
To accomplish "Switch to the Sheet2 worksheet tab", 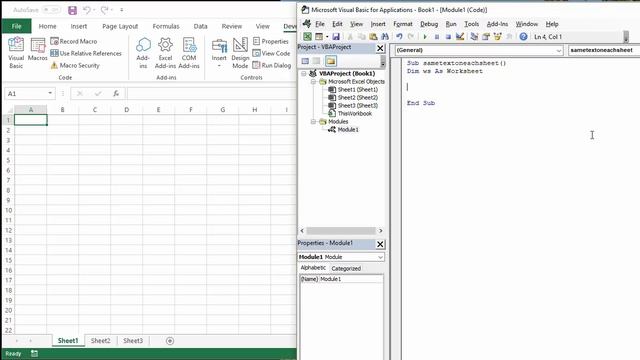I will point(100,341).
